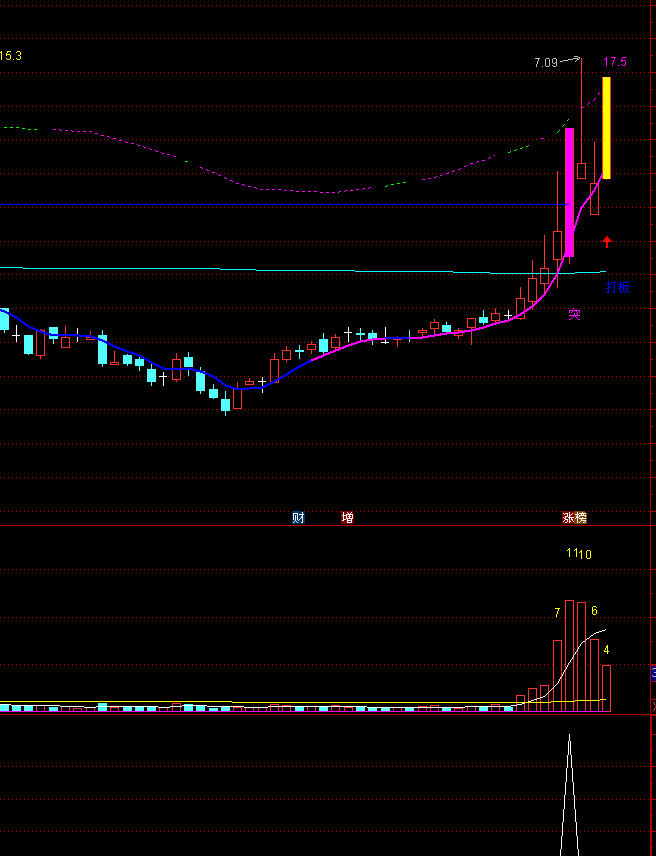The image size is (656, 856).
Task: Click the volume label 11
Action: tap(571, 553)
